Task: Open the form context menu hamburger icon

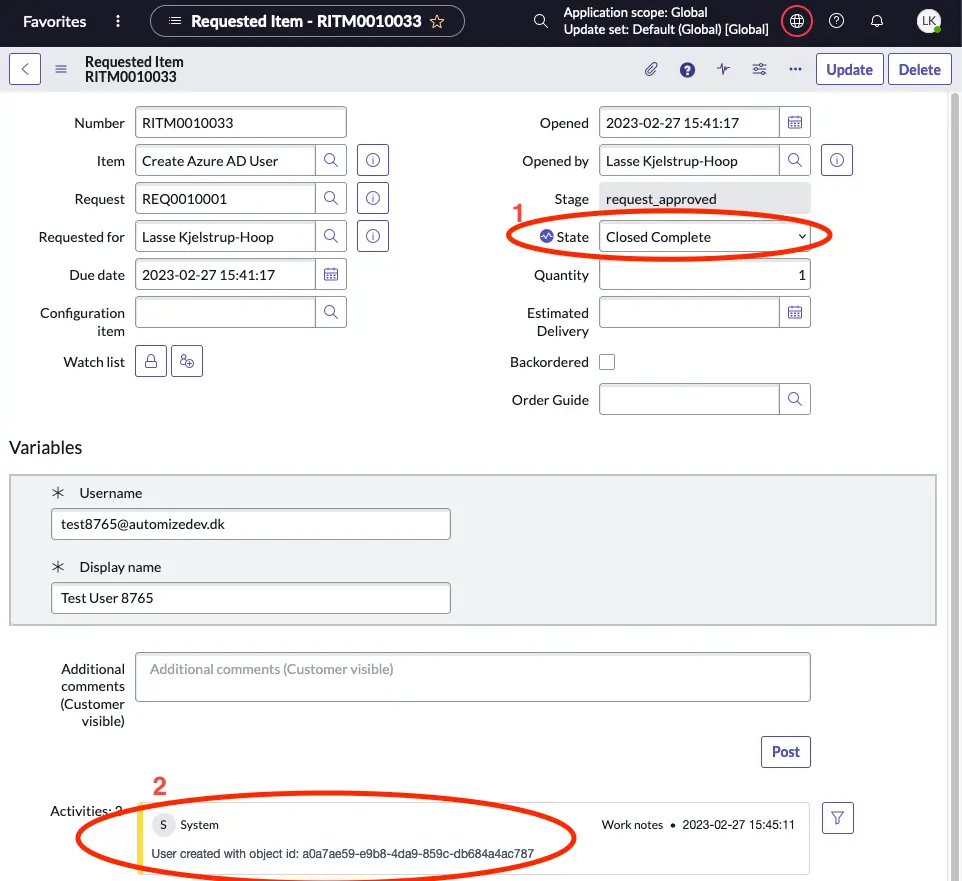Action: pos(60,69)
